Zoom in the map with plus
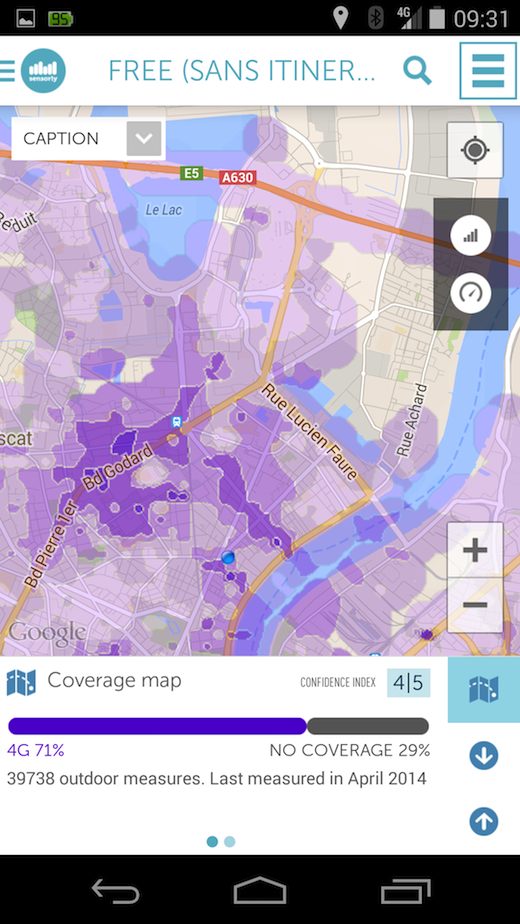520x924 pixels. [475, 550]
